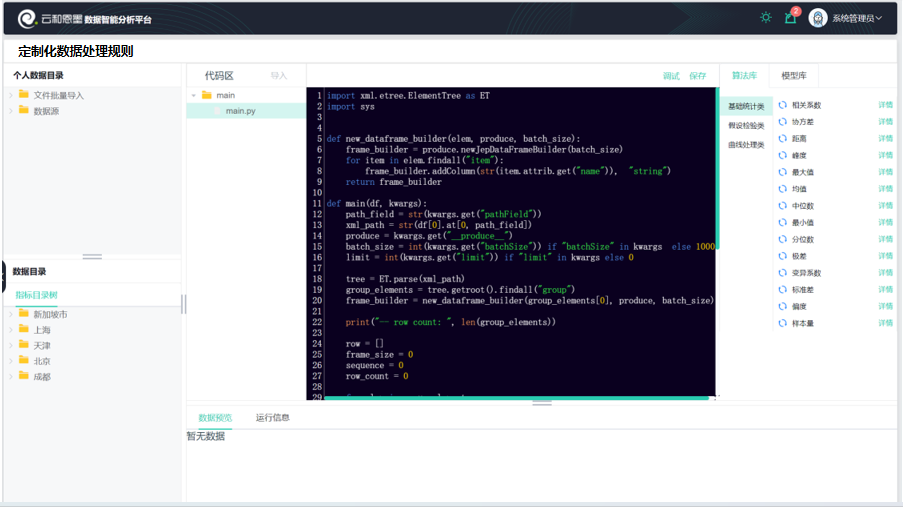Expand the 北京 node arrow
903x507 pixels.
point(11,361)
